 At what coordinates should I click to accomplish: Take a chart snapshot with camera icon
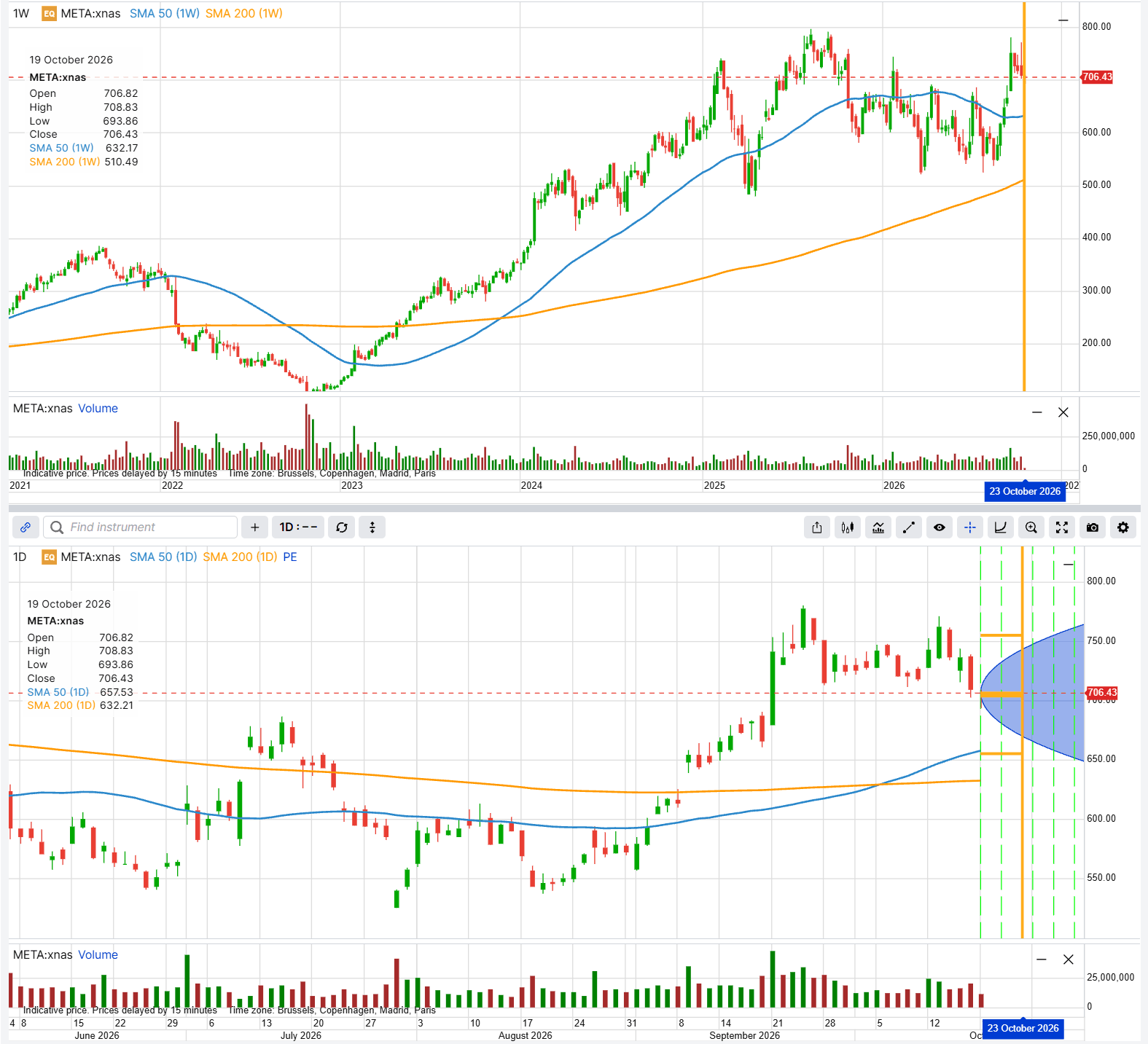[1093, 527]
